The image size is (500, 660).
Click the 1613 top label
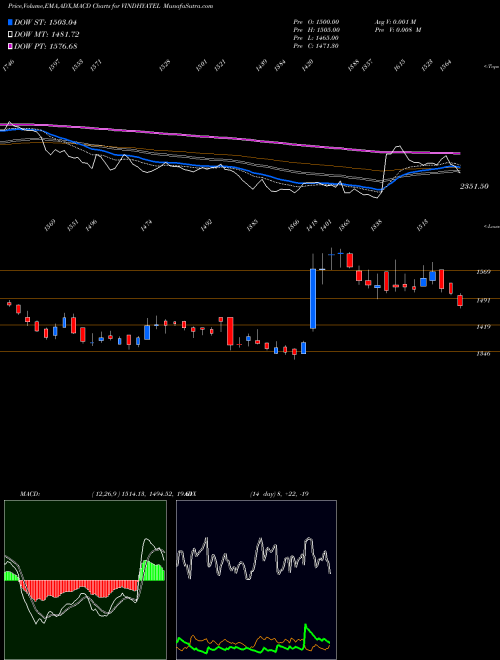pyautogui.click(x=399, y=65)
